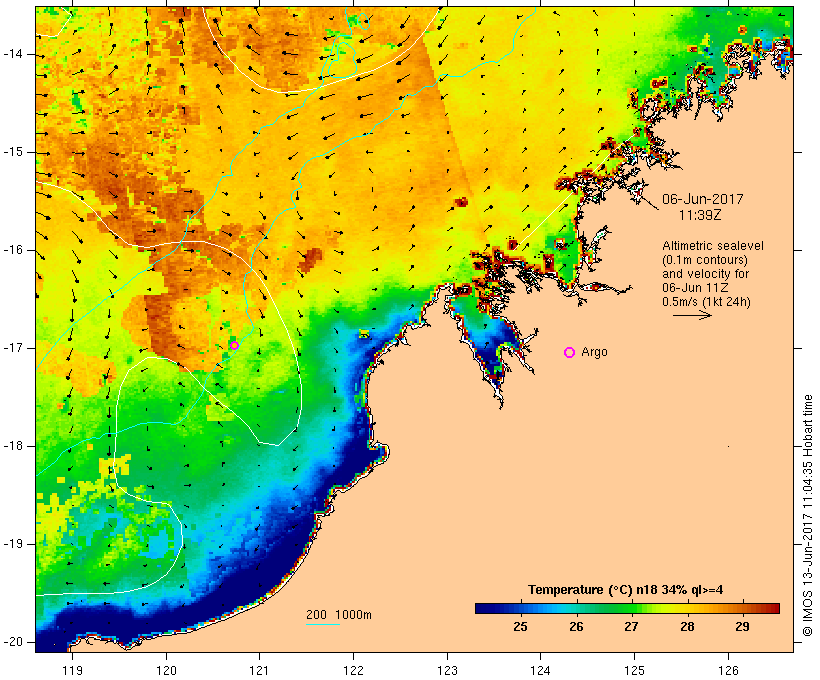Click the date text '06-Jun-2017'

point(703,199)
